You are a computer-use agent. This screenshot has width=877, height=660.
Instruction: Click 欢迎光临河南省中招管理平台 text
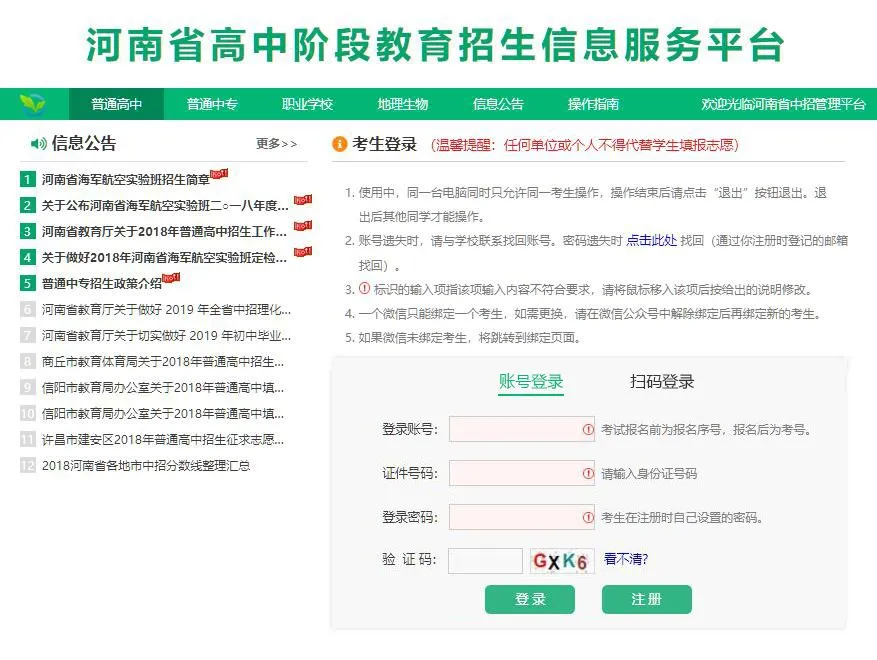784,104
